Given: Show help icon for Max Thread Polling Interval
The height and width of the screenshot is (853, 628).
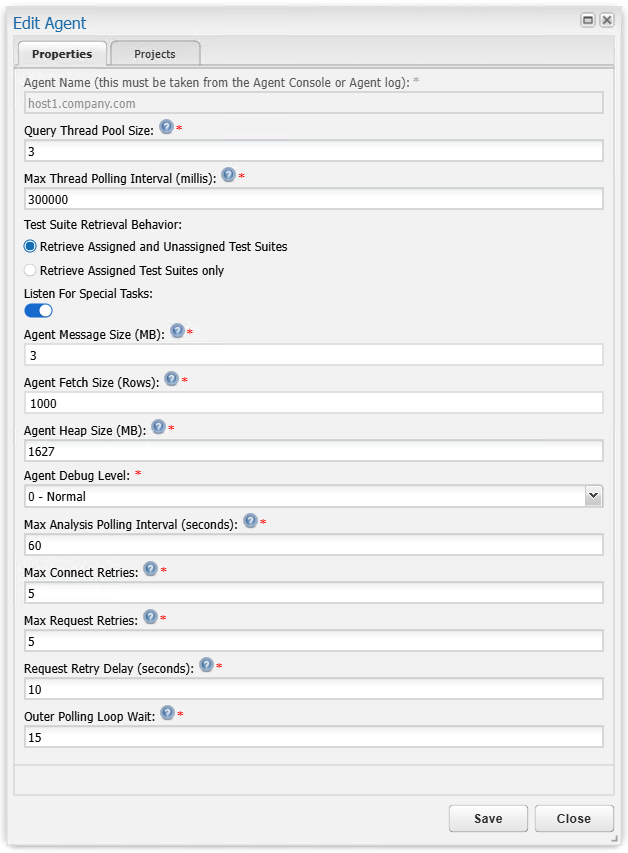Looking at the screenshot, I should click(229, 175).
